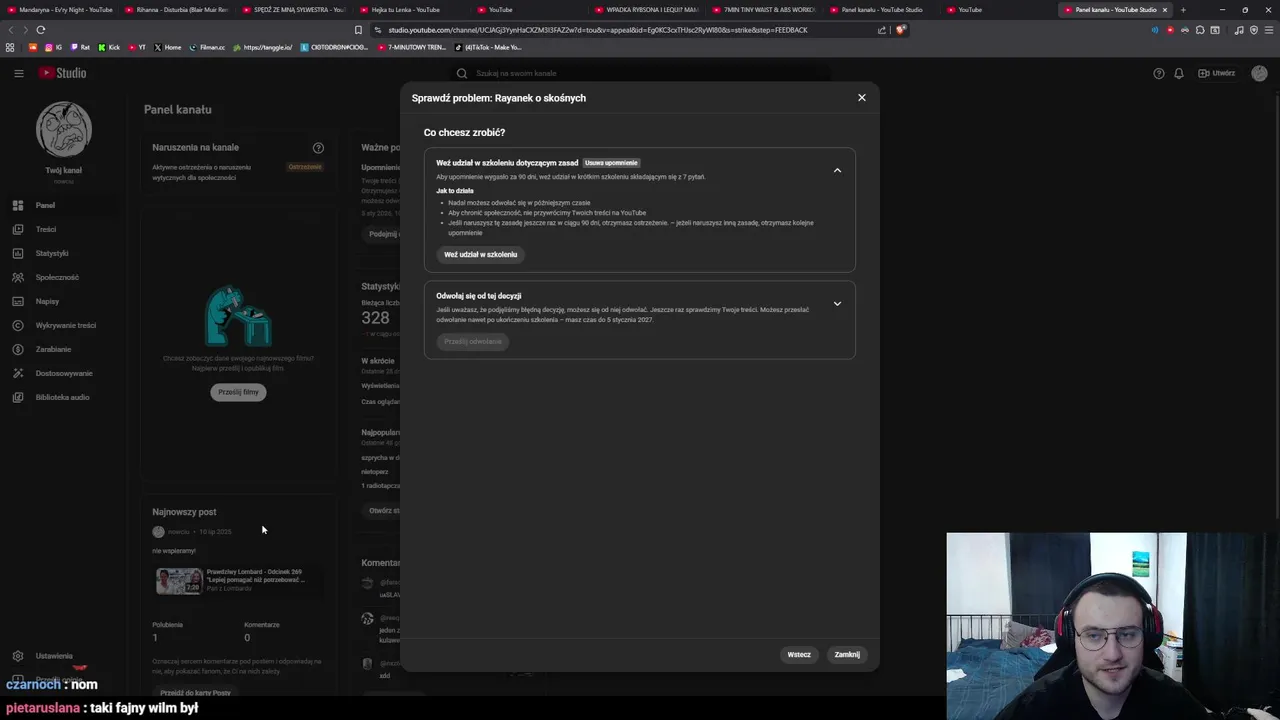The image size is (1280, 720).
Task: Close the 'Sprawdź problem' dialog with the X
Action: [861, 97]
